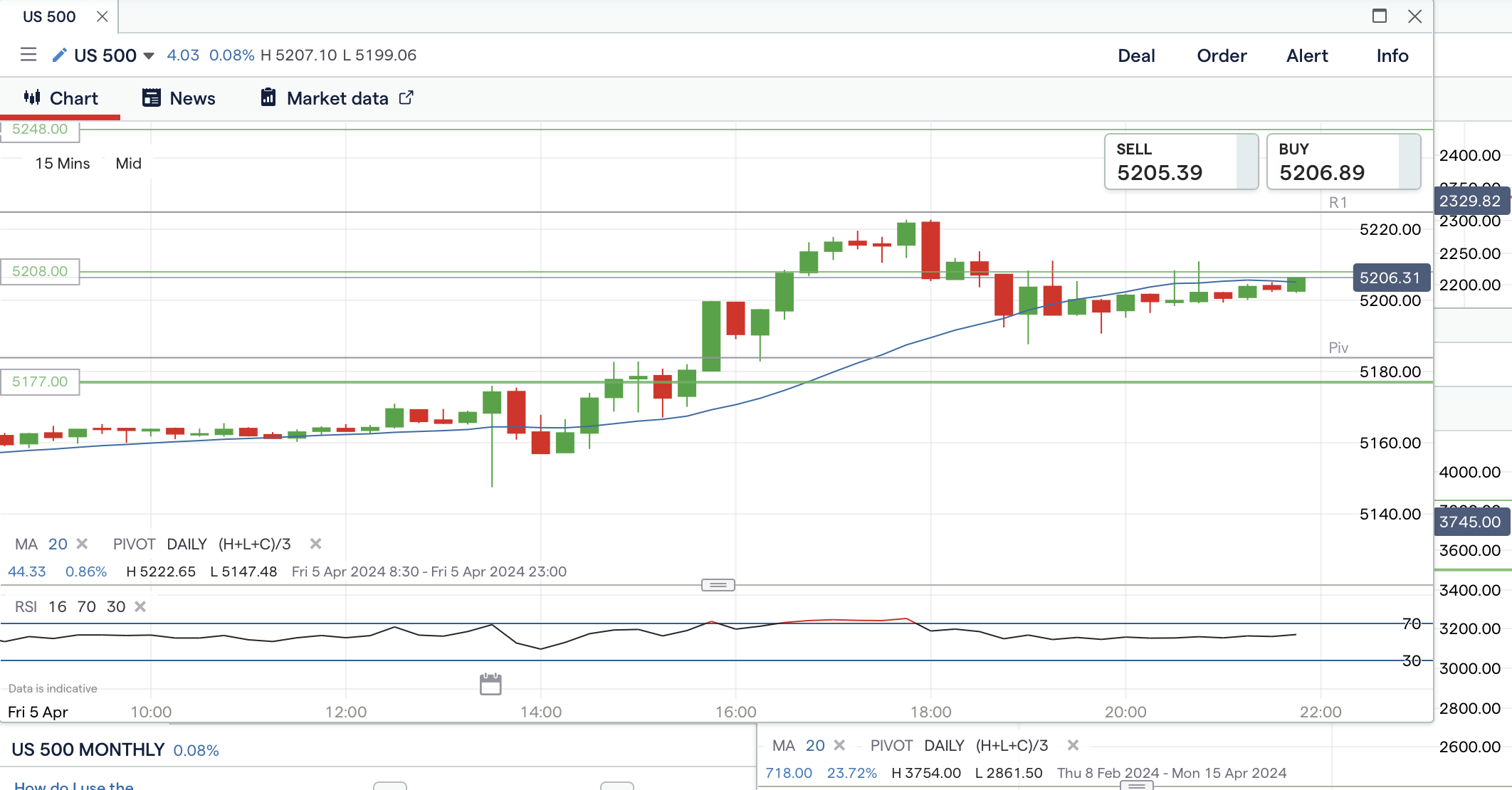Open the 15 Mins timeframe selector
Image resolution: width=1512 pixels, height=790 pixels.
[x=63, y=164]
